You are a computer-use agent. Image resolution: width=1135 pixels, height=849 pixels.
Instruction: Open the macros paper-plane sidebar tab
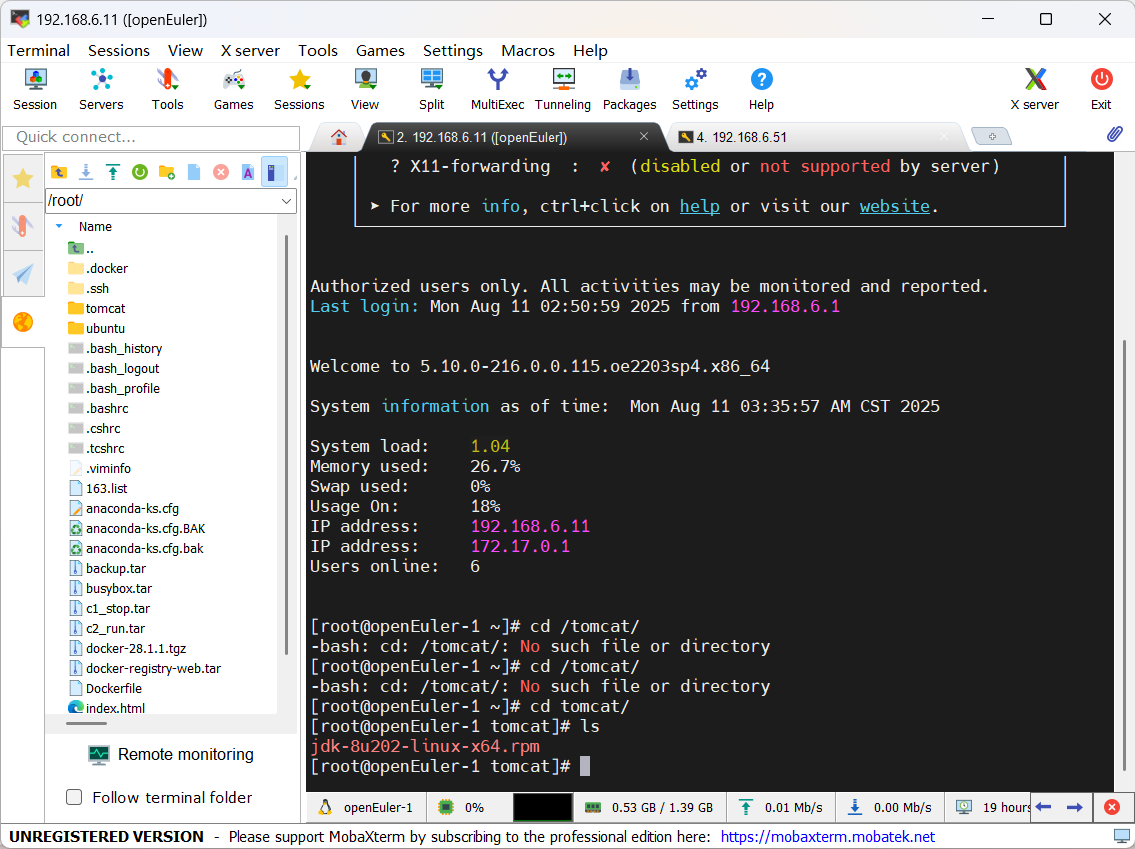(23, 274)
